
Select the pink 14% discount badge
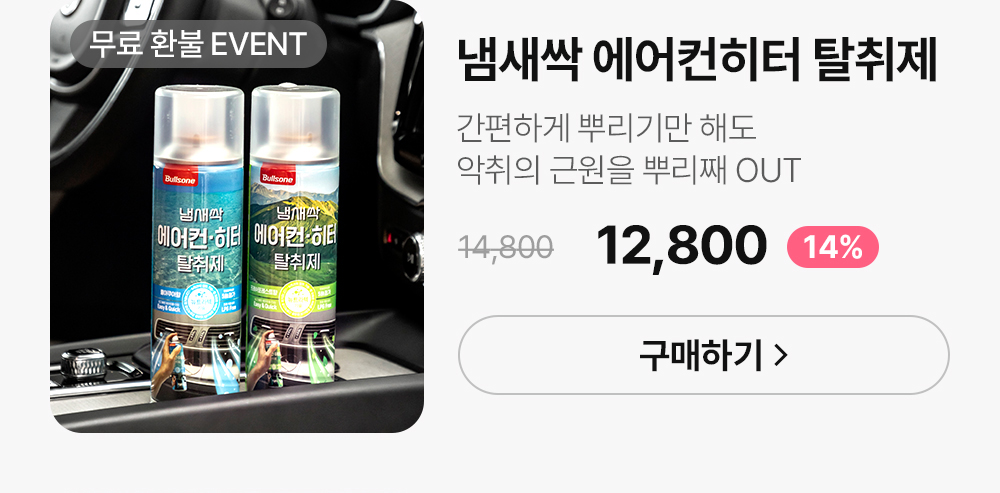(x=832, y=247)
